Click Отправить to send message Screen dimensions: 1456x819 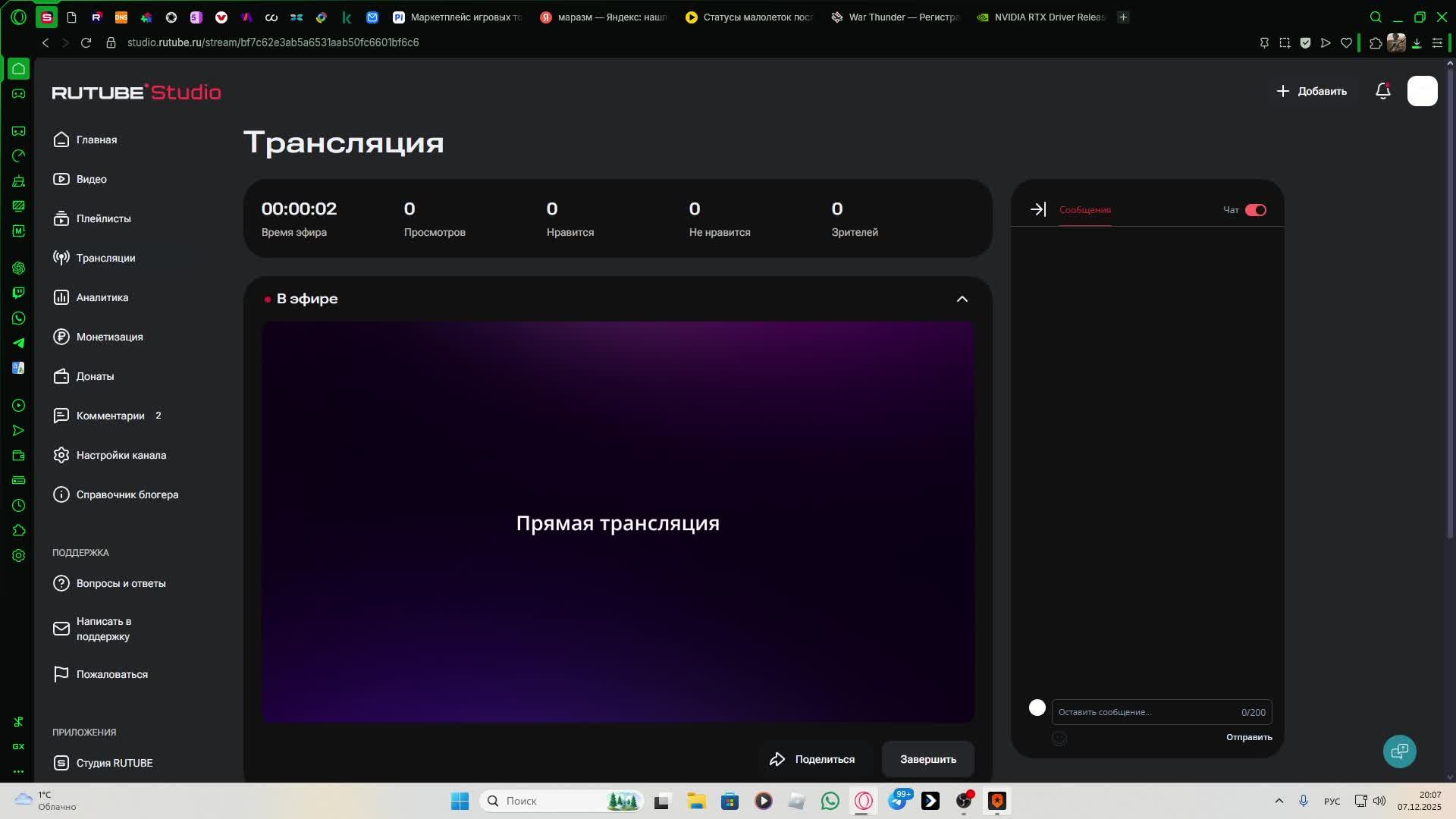point(1248,737)
